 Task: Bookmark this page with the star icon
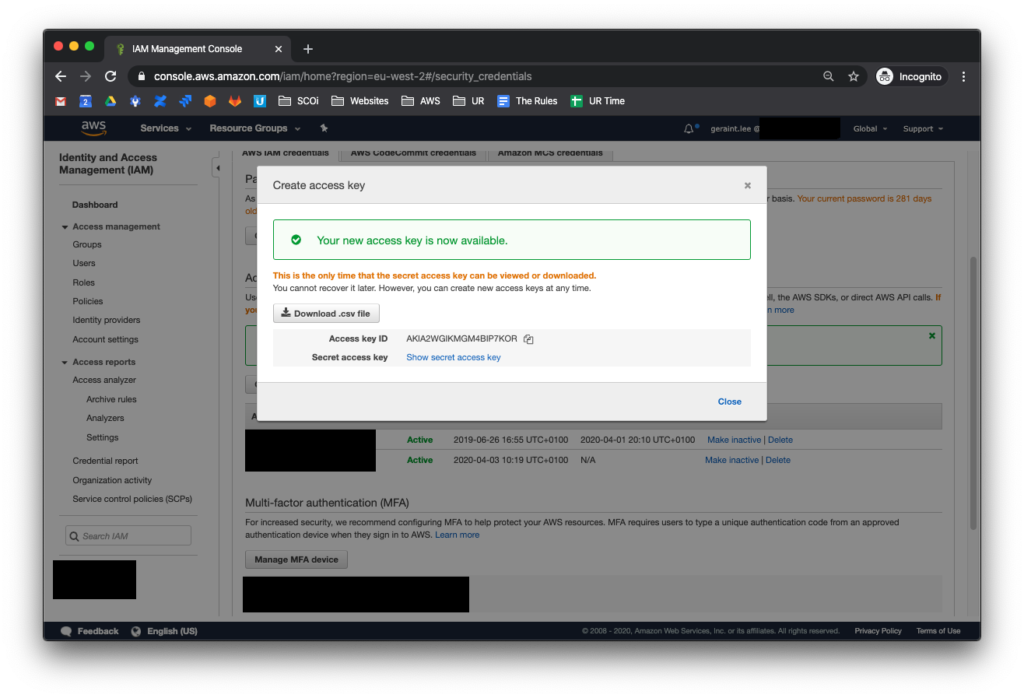pos(854,76)
